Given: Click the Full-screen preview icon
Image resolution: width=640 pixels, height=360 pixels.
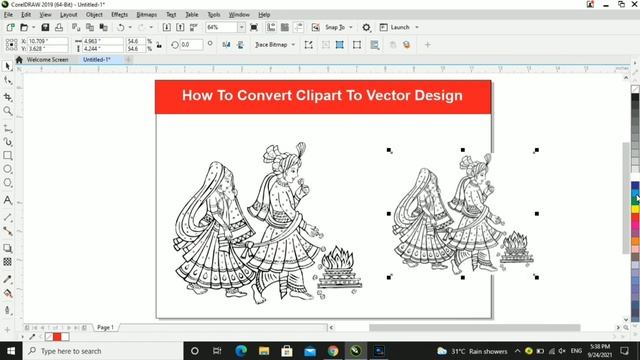Looking at the screenshot, I should point(254,27).
